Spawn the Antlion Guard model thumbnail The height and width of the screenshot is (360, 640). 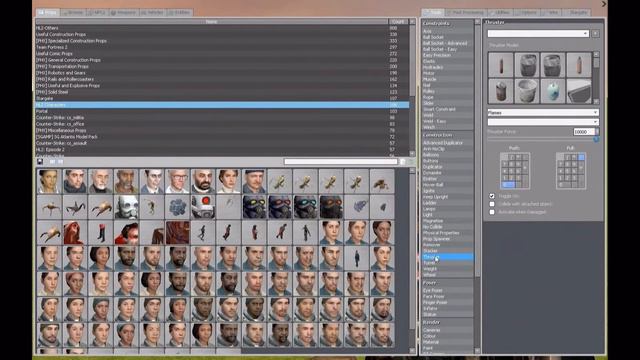point(382,182)
